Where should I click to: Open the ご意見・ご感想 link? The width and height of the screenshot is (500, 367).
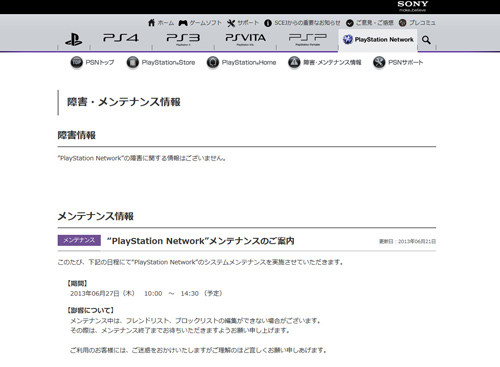click(x=375, y=23)
